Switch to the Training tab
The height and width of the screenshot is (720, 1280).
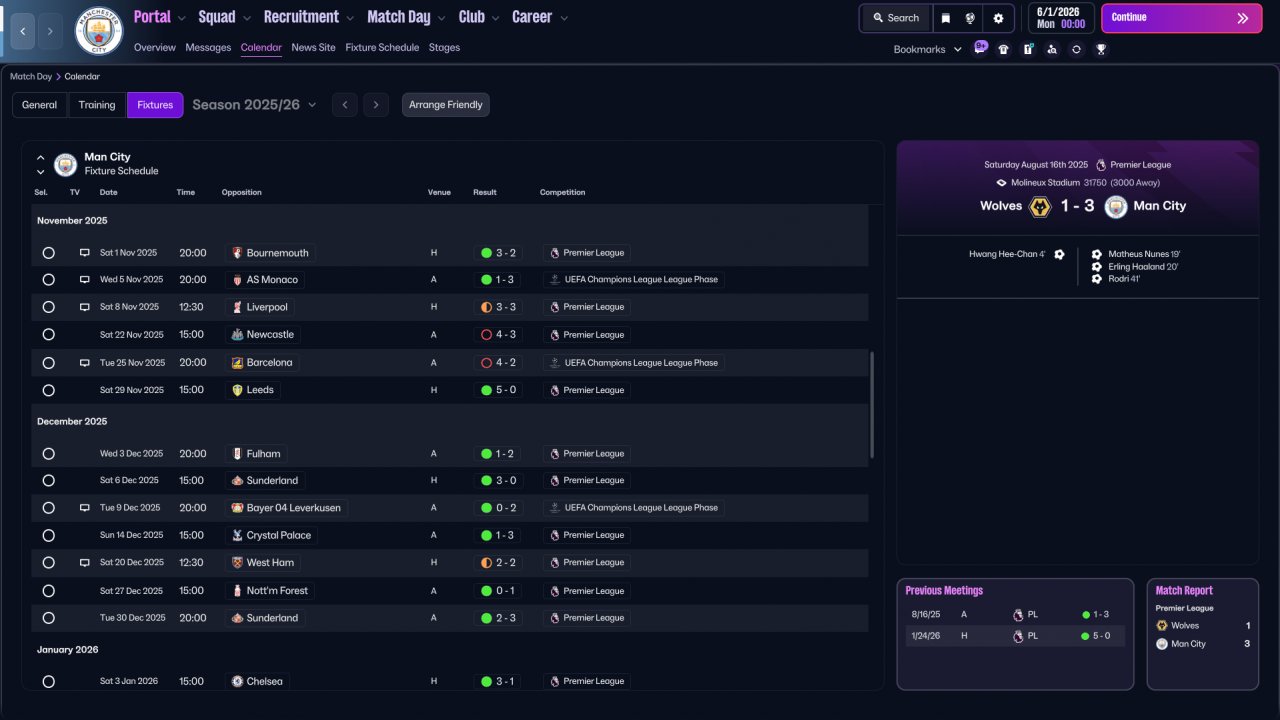point(97,105)
